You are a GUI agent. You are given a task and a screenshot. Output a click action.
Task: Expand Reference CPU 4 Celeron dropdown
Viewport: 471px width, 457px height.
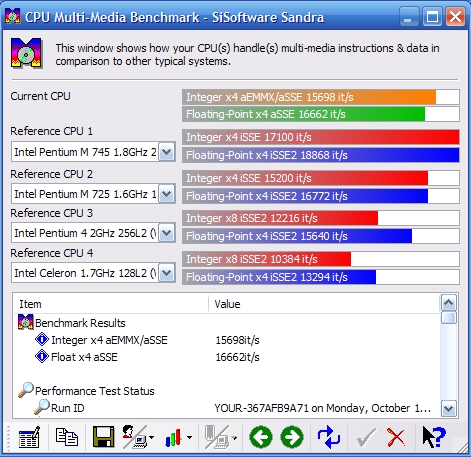pyautogui.click(x=166, y=273)
